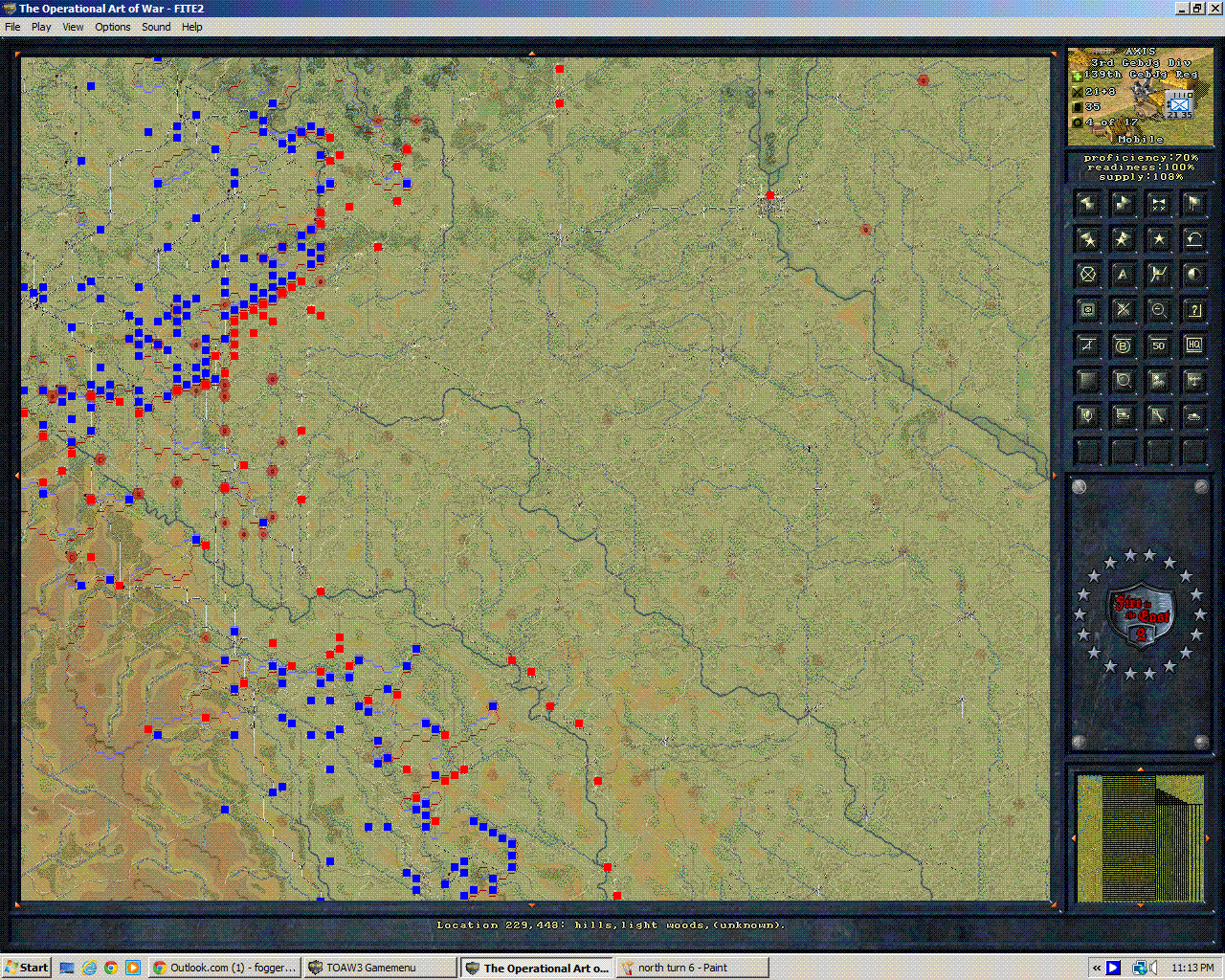Toggle the half-shaded circle icon button
This screenshot has height=980, width=1225.
1193,275
